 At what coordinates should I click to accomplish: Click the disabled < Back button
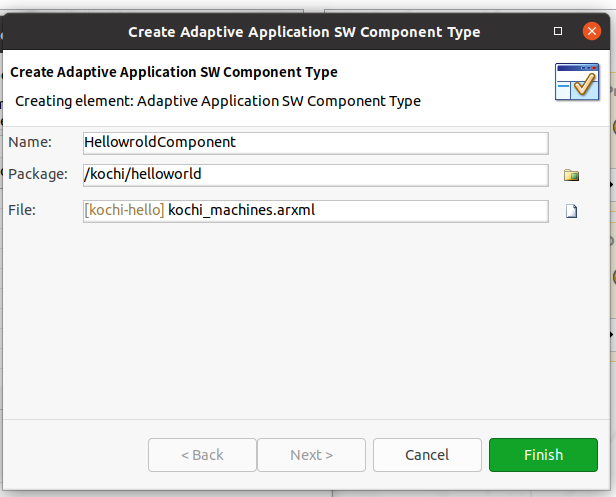coord(202,455)
